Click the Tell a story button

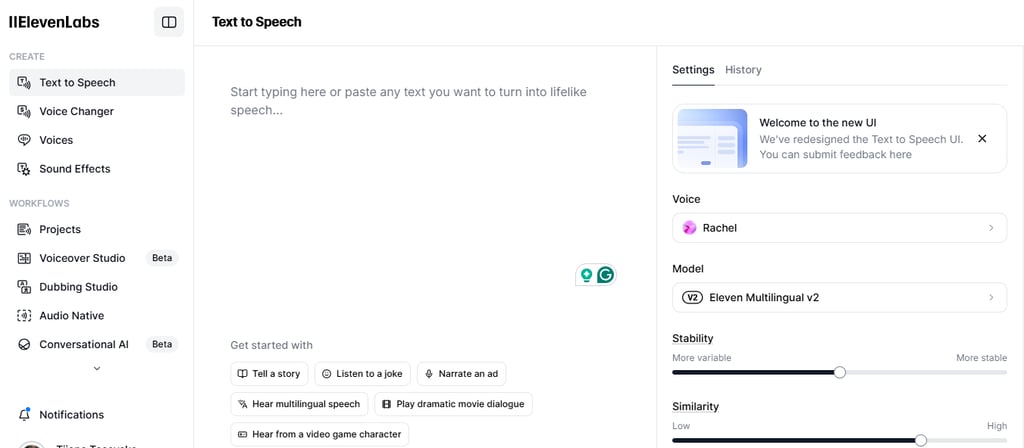tap(269, 374)
